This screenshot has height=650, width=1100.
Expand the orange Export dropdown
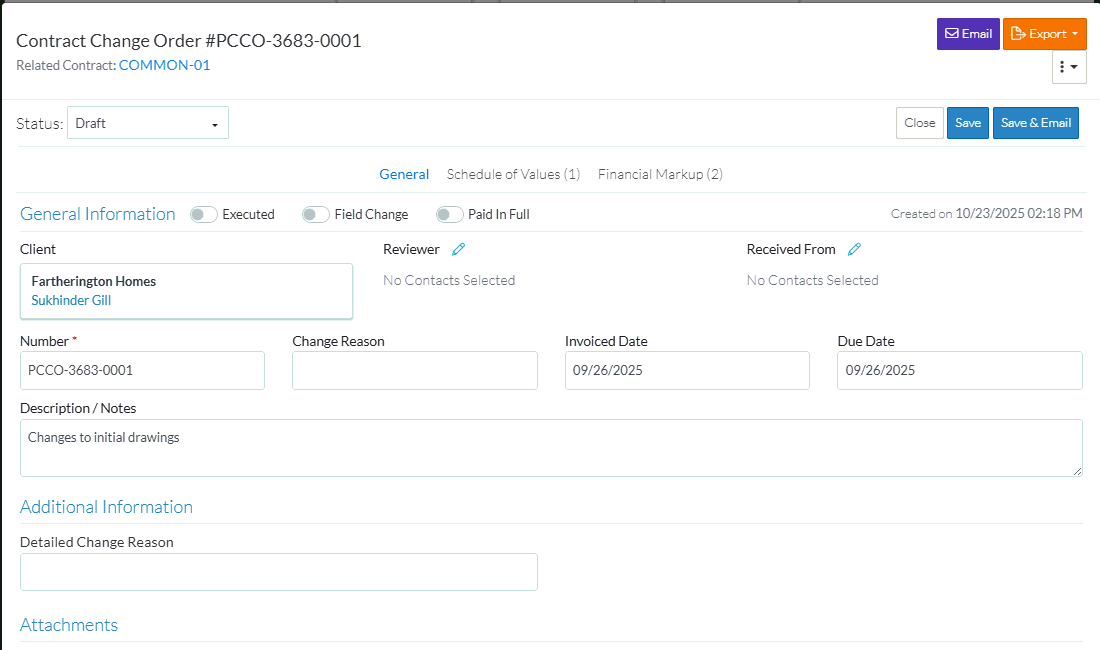point(1044,34)
